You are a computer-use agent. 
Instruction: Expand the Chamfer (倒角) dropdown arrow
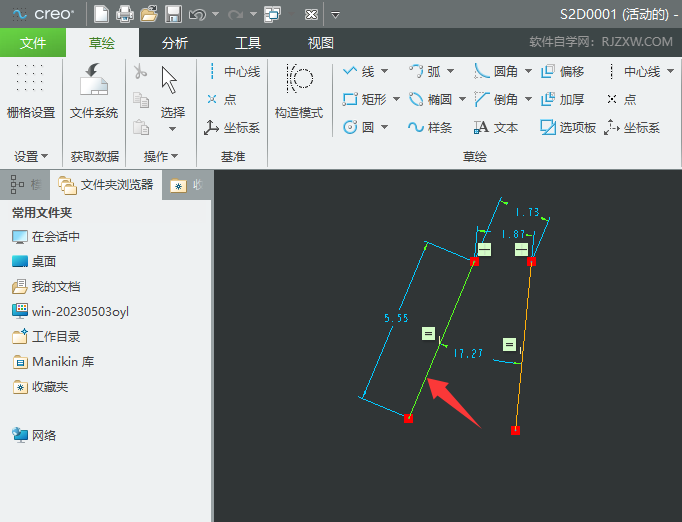528,99
